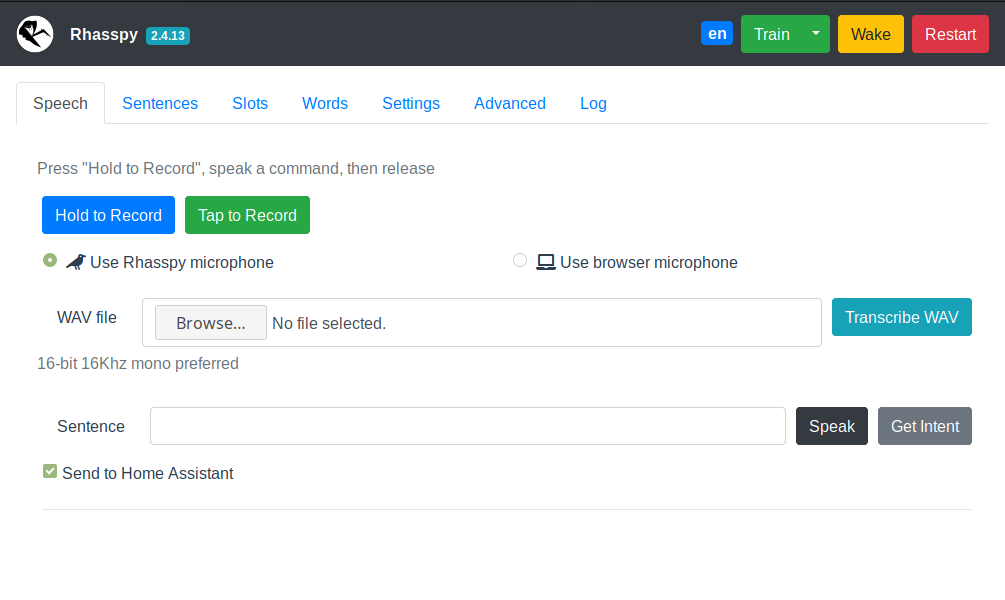Click the Use Rhasspy microphone label
The height and width of the screenshot is (600, 1005).
coord(182,262)
